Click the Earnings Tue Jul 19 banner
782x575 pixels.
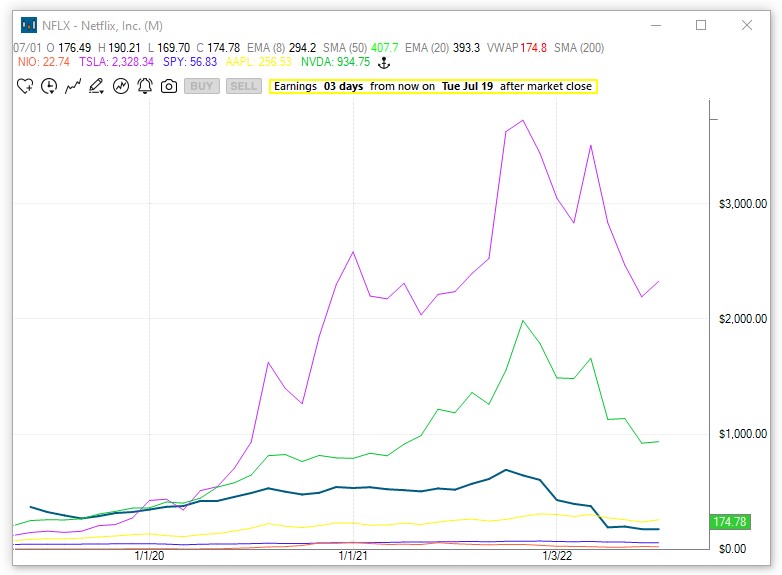433,87
